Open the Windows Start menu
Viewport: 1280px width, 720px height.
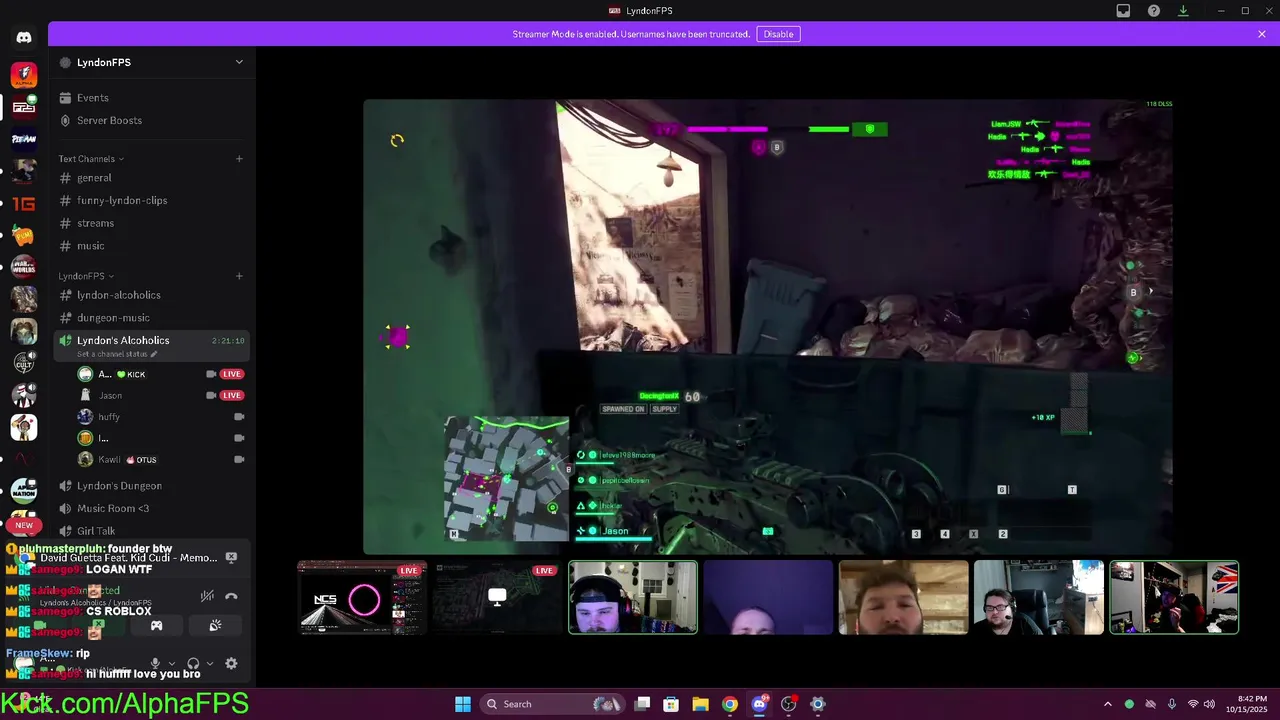coord(463,704)
